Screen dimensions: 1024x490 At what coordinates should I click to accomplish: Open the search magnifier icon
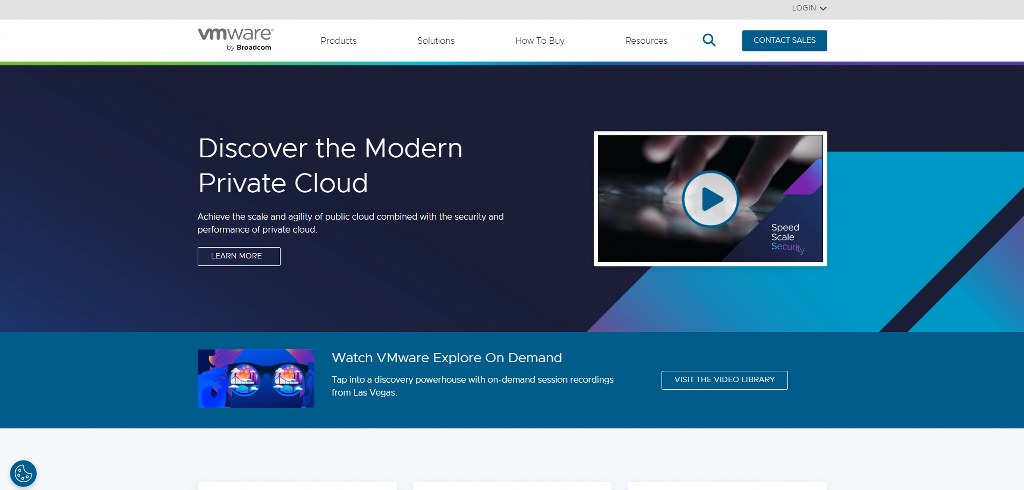[x=709, y=41]
